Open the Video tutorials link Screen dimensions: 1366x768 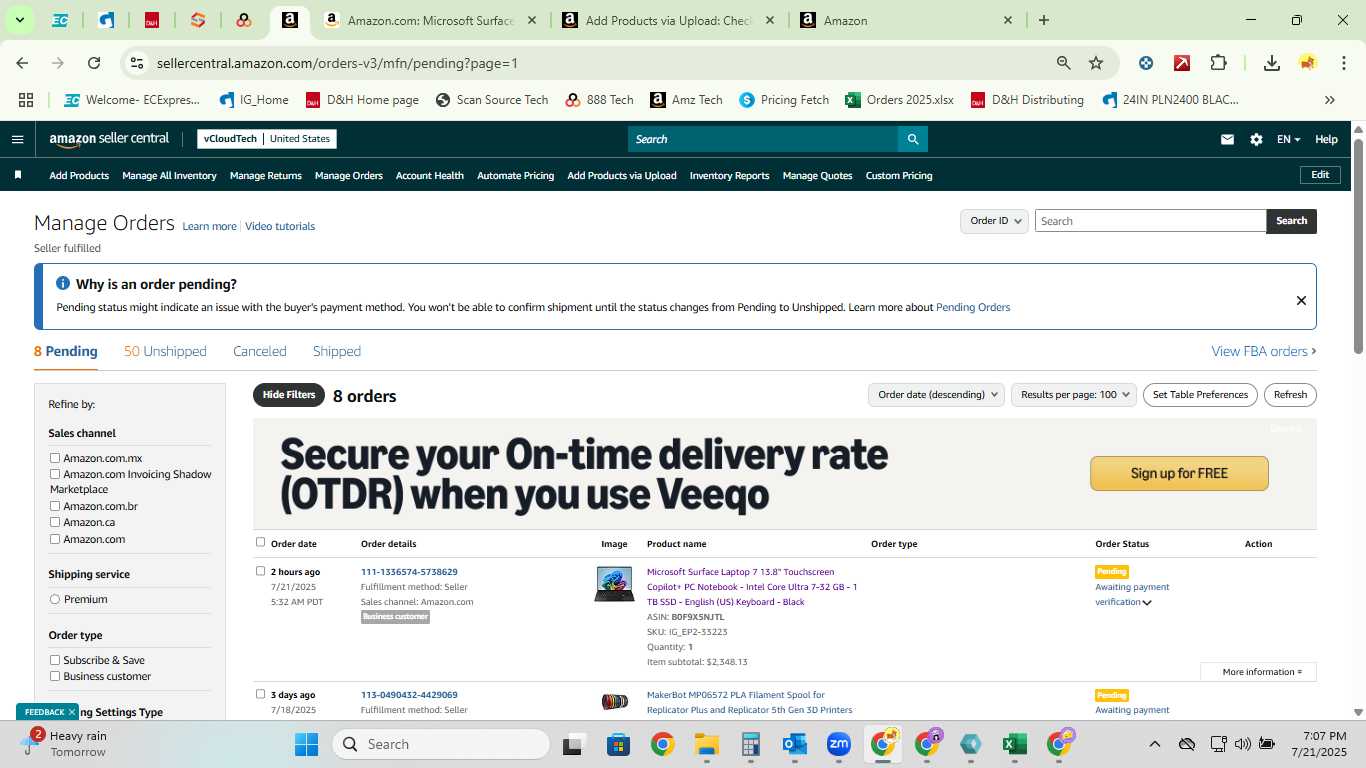[280, 226]
